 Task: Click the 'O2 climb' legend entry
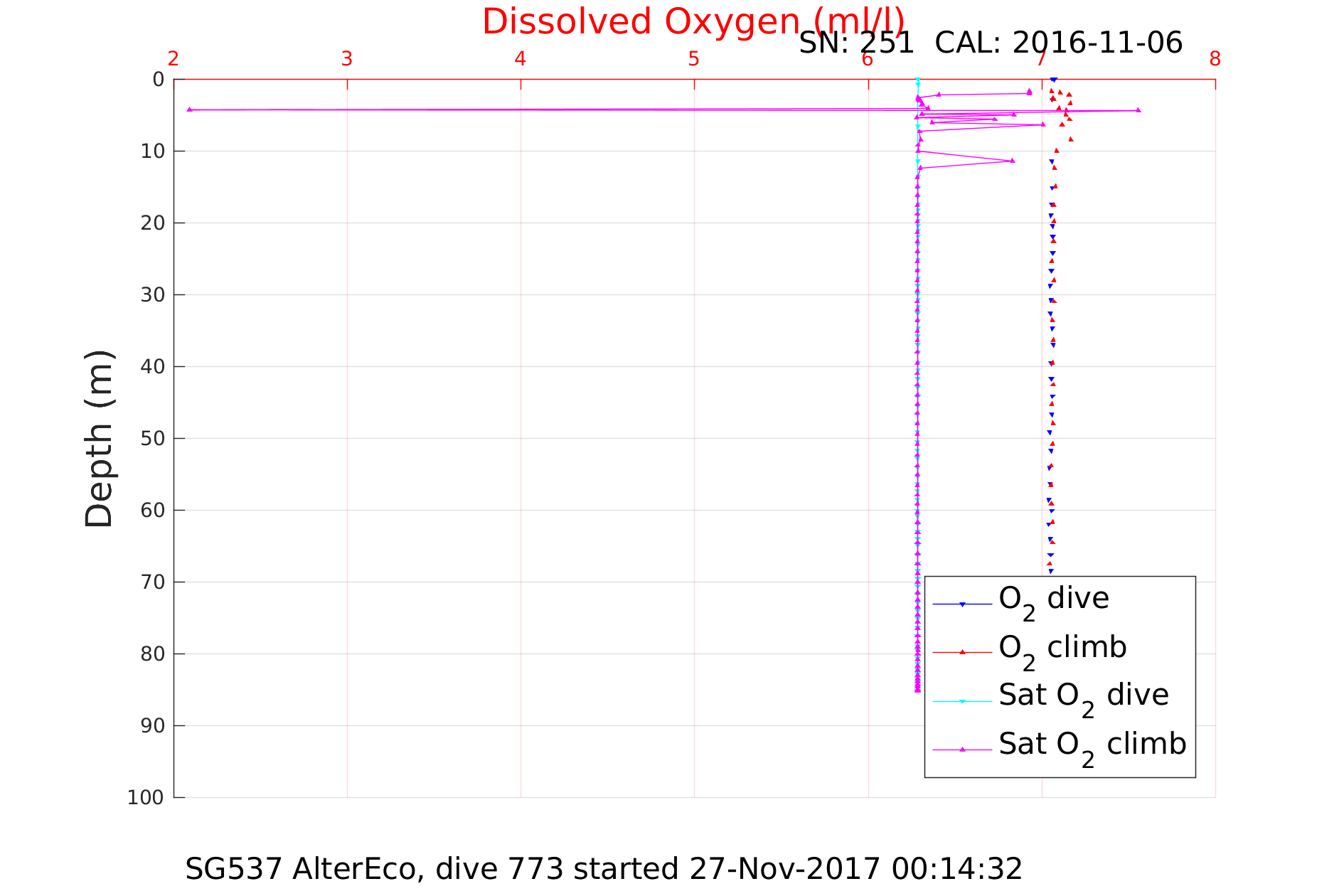pyautogui.click(x=1062, y=651)
